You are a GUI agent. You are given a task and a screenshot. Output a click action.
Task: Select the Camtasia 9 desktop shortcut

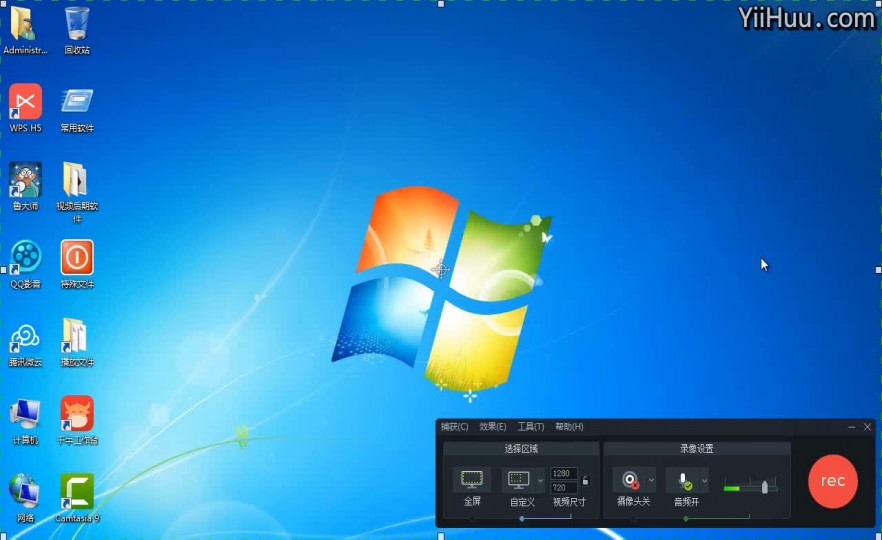(77, 498)
